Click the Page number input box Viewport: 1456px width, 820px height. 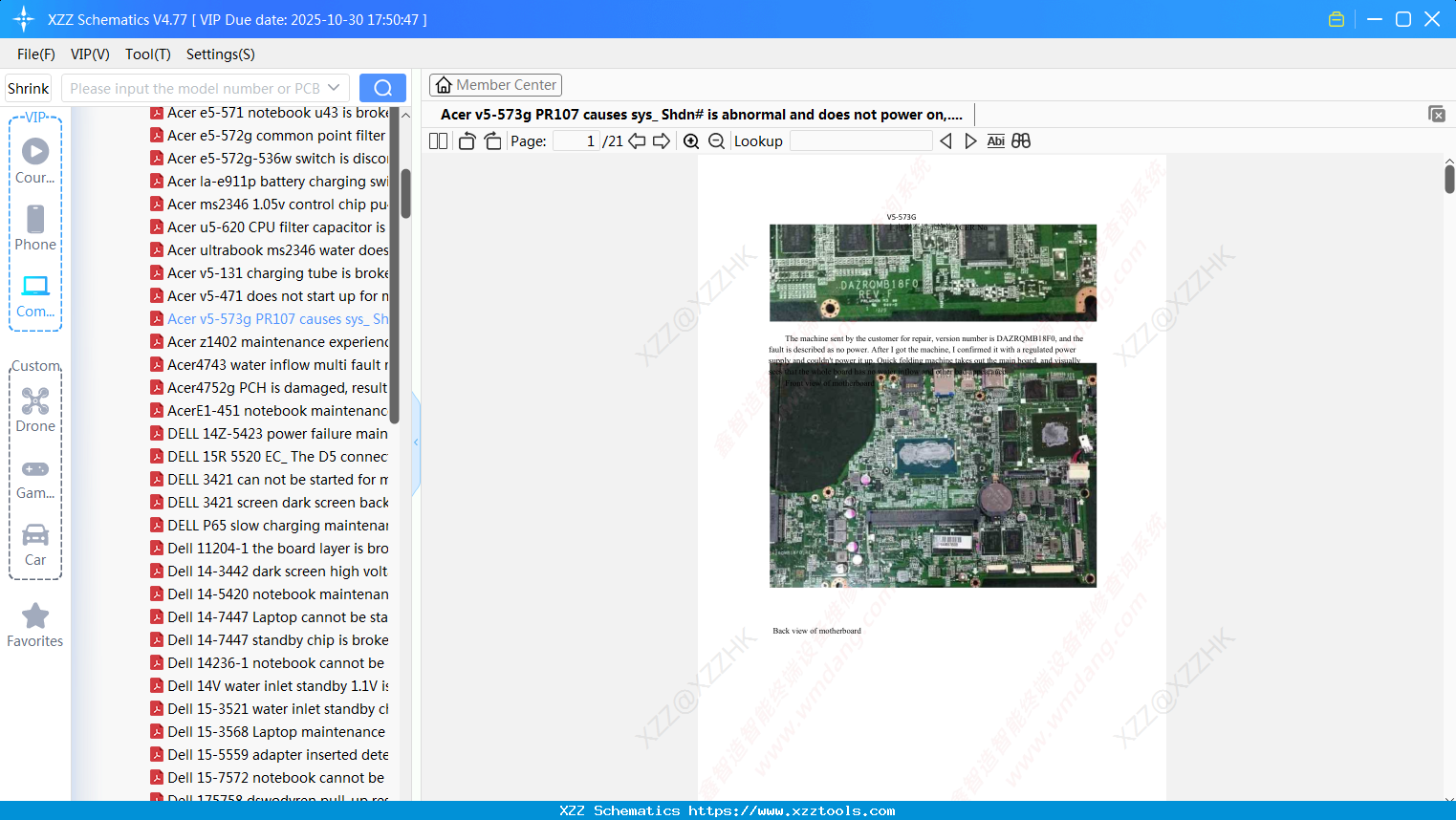[576, 141]
